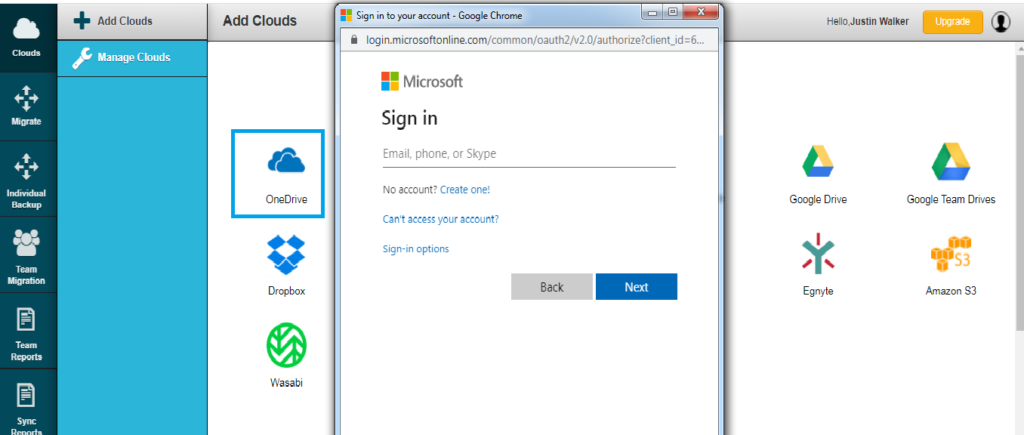Click the Microsoft logo in the dialog
Screen dimensions: 1024x435
(422, 82)
